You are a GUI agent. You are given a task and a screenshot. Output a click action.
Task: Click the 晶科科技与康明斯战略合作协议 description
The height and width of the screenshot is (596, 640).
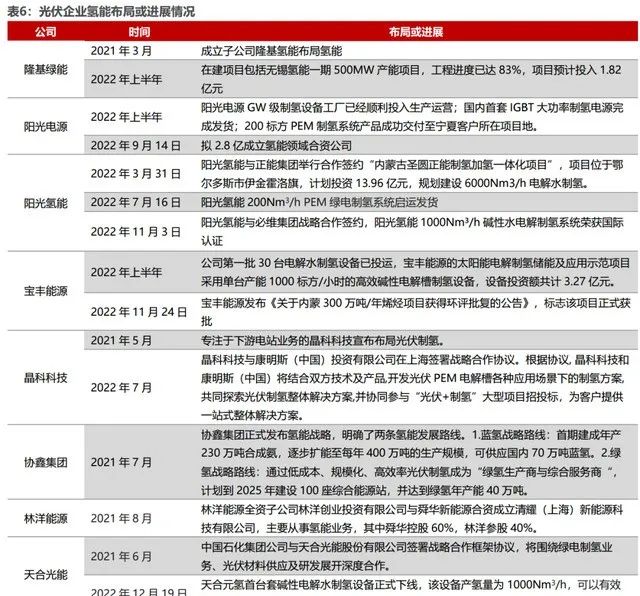coord(415,387)
